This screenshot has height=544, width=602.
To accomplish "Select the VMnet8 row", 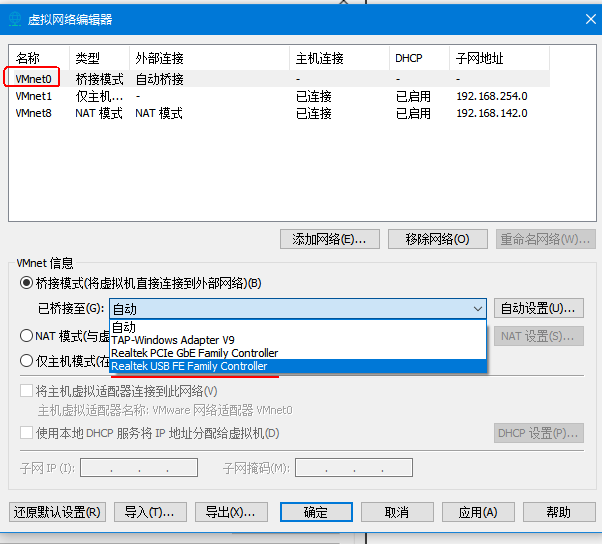I will click(x=280, y=113).
